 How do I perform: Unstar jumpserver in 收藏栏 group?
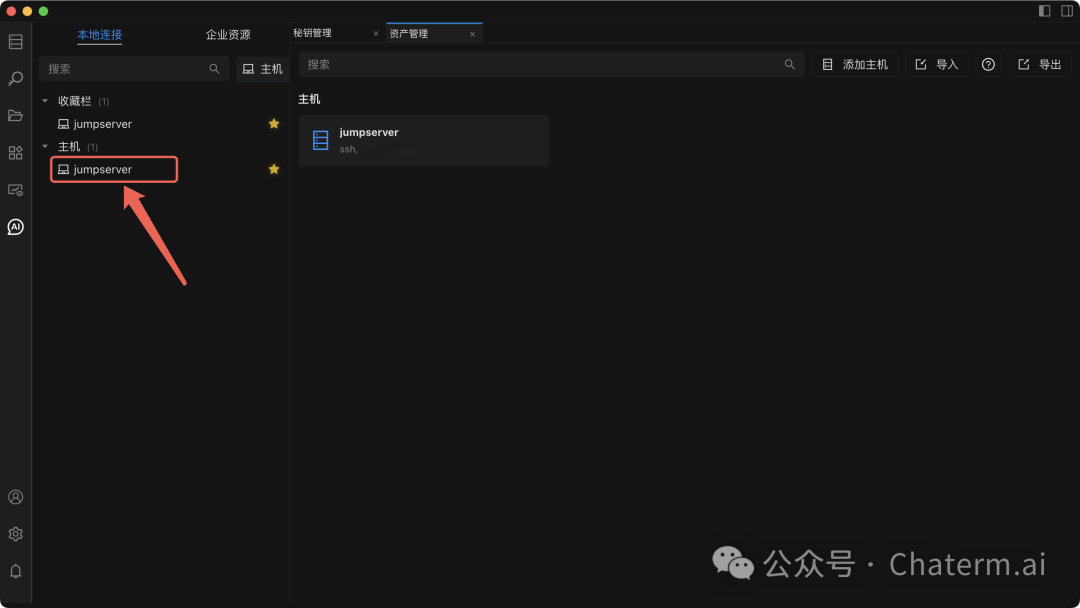273,124
